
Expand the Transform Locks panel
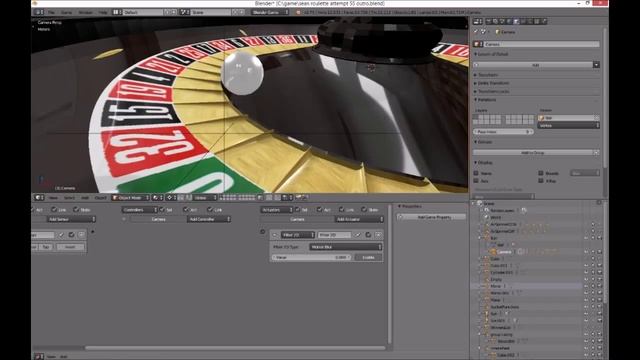click(491, 91)
